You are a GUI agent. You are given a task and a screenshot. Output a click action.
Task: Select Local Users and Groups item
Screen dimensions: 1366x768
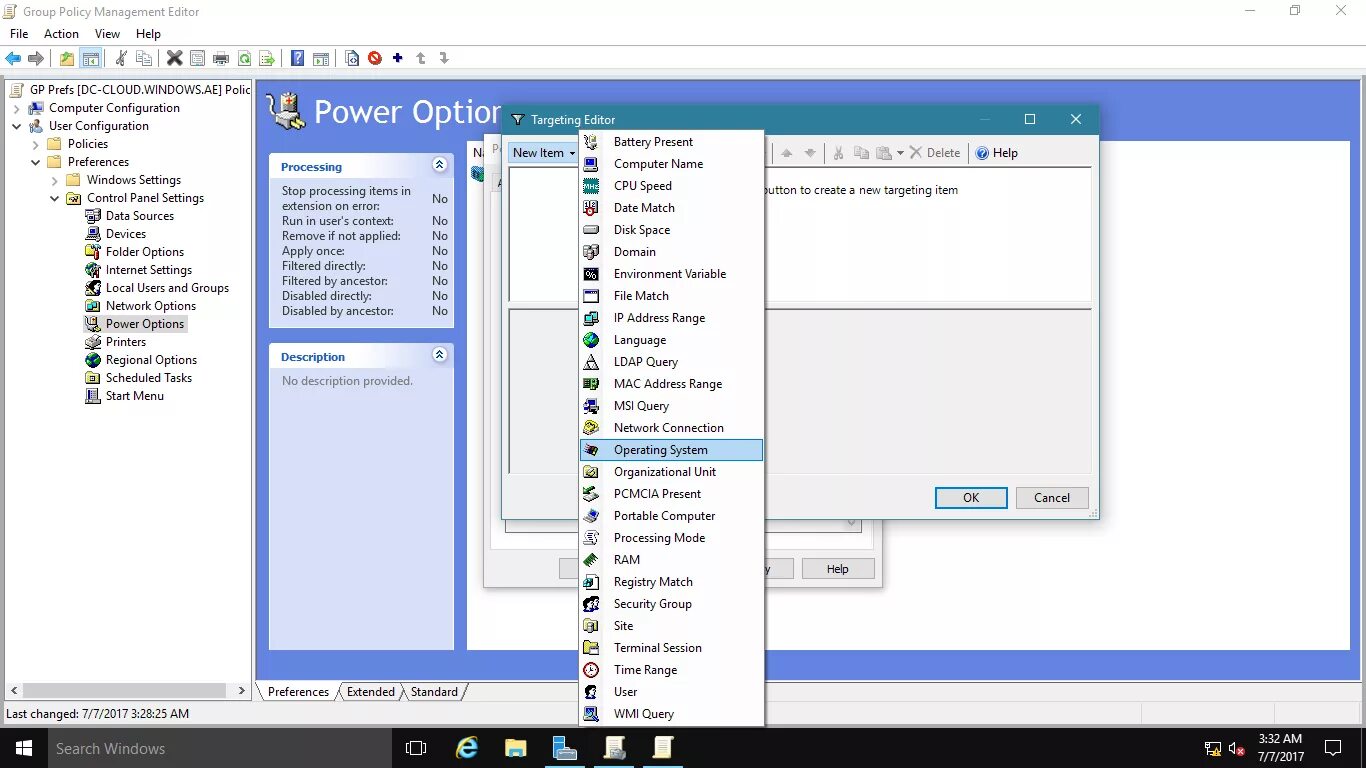pyautogui.click(x=157, y=288)
